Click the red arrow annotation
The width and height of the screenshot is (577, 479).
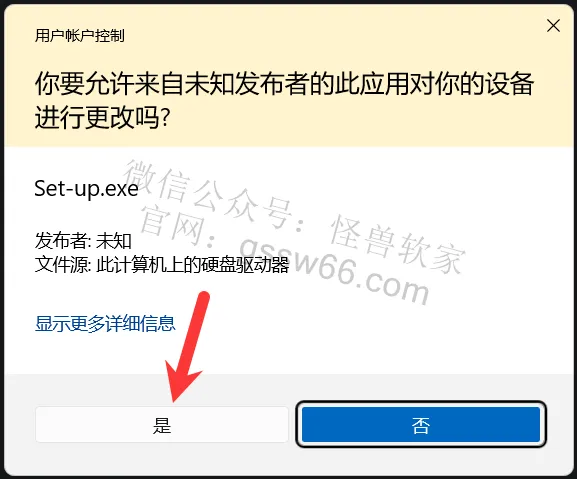tap(187, 346)
